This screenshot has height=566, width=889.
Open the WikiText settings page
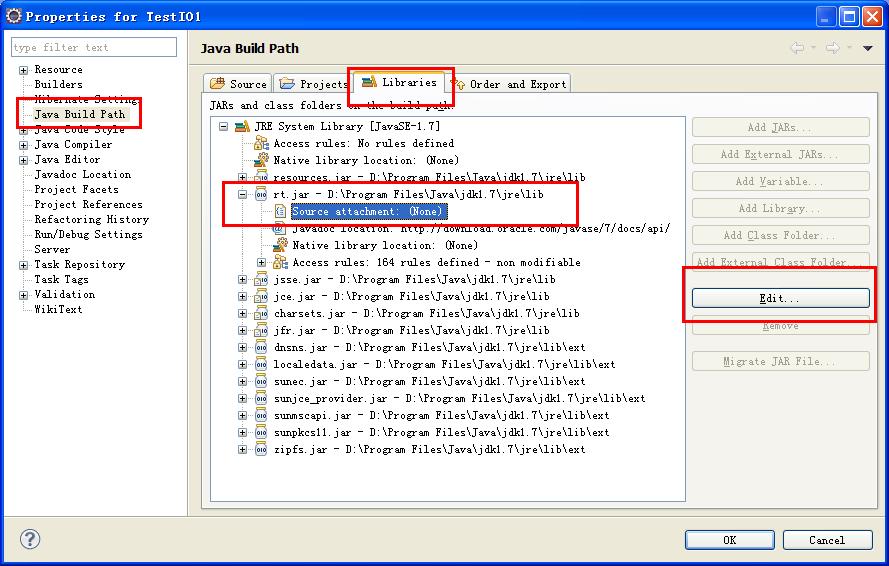point(58,309)
